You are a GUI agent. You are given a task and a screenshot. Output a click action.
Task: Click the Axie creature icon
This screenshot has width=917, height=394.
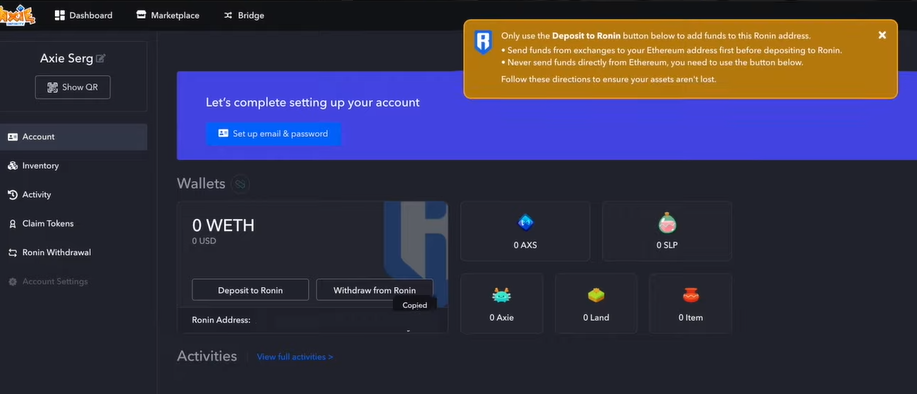[501, 296]
